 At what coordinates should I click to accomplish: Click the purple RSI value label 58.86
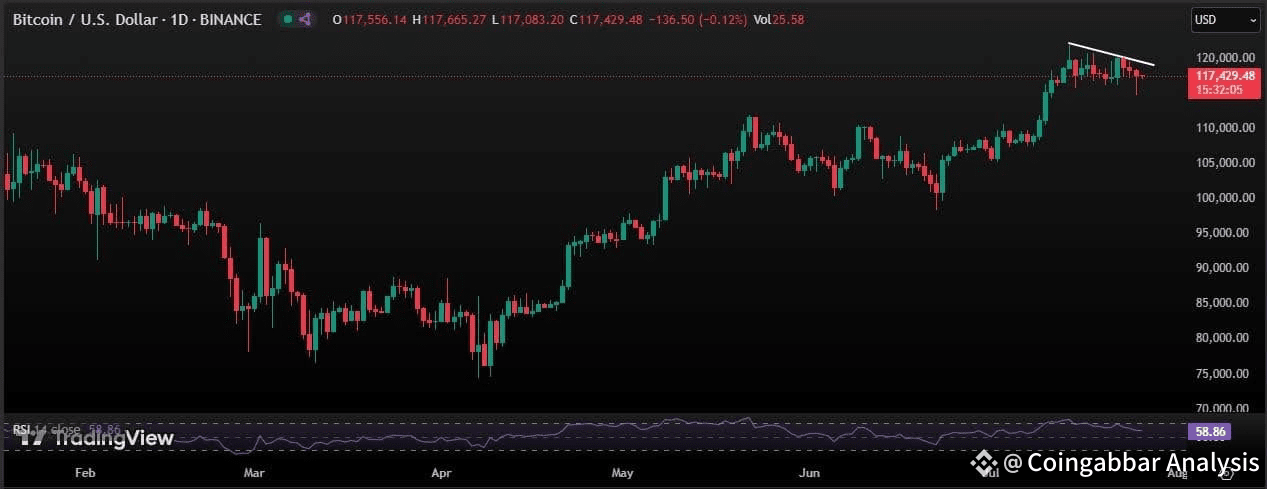1210,432
